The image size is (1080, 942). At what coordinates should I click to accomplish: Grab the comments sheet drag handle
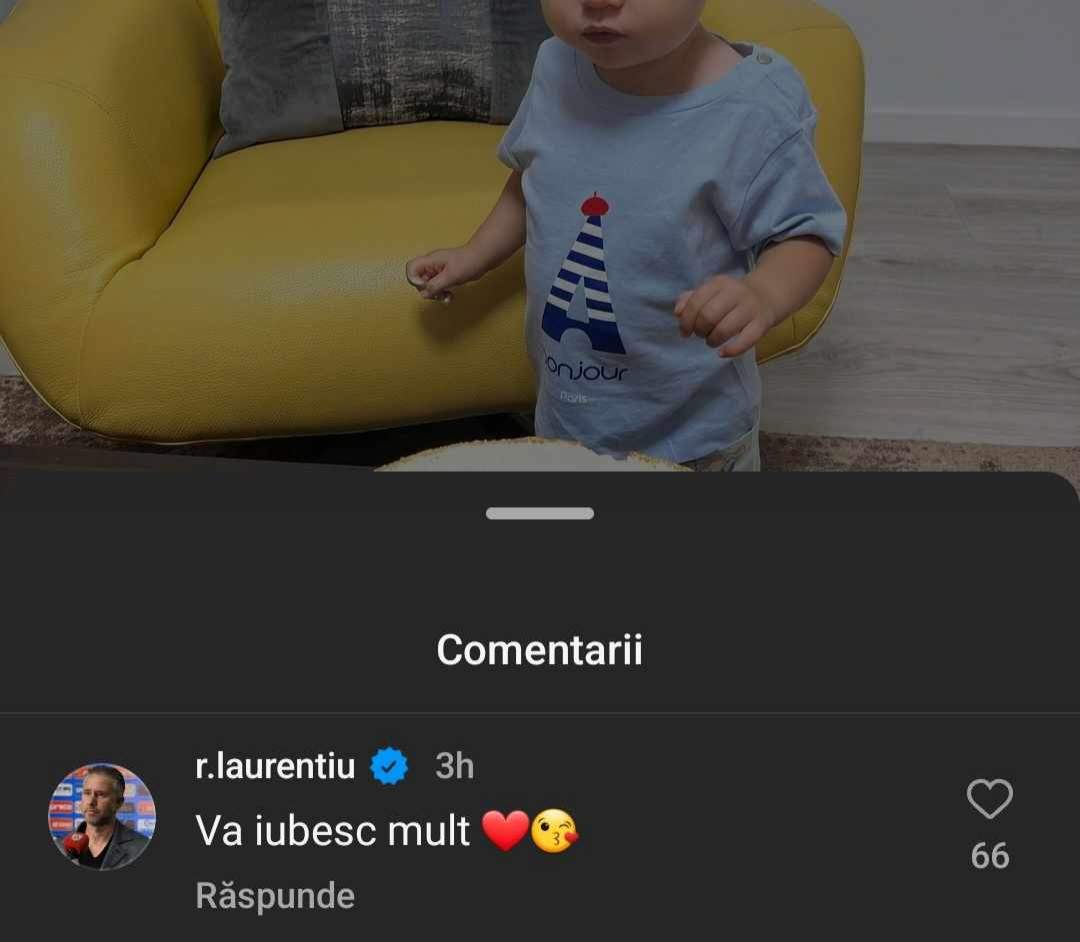tap(539, 513)
